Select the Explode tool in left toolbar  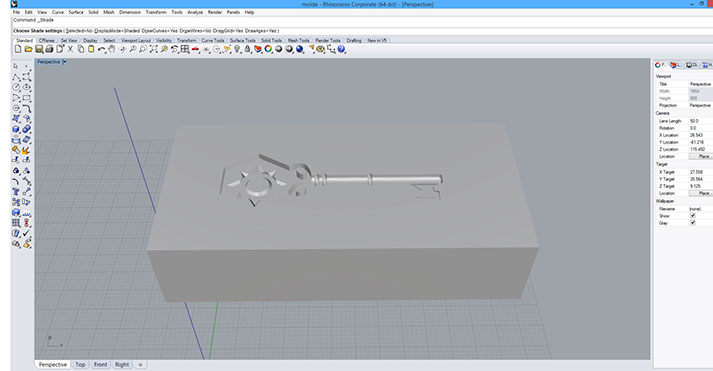(x=26, y=150)
